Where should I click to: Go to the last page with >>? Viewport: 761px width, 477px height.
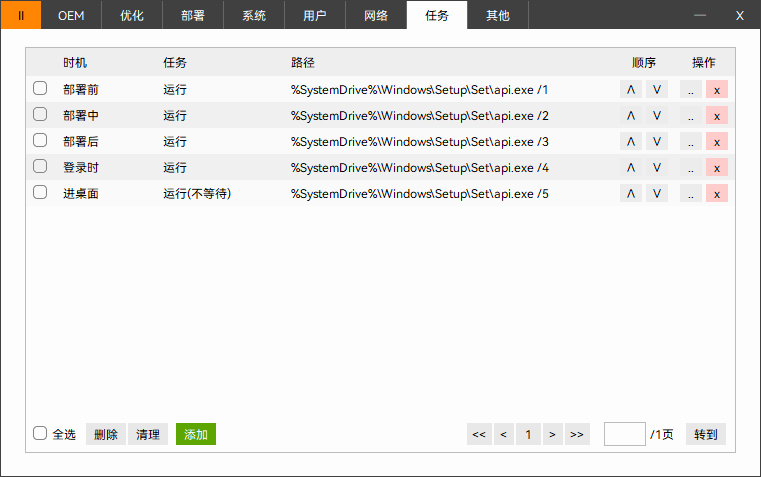click(x=577, y=435)
